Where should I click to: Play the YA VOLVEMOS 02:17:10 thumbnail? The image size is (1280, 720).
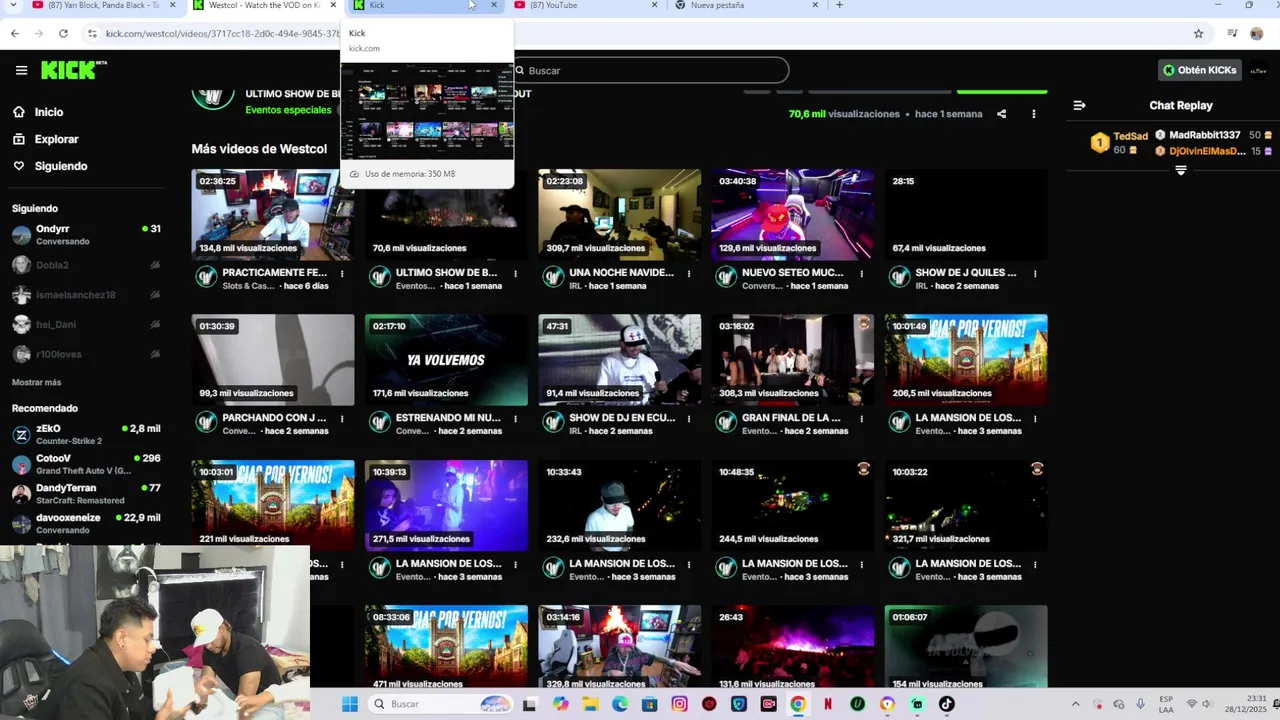click(446, 360)
